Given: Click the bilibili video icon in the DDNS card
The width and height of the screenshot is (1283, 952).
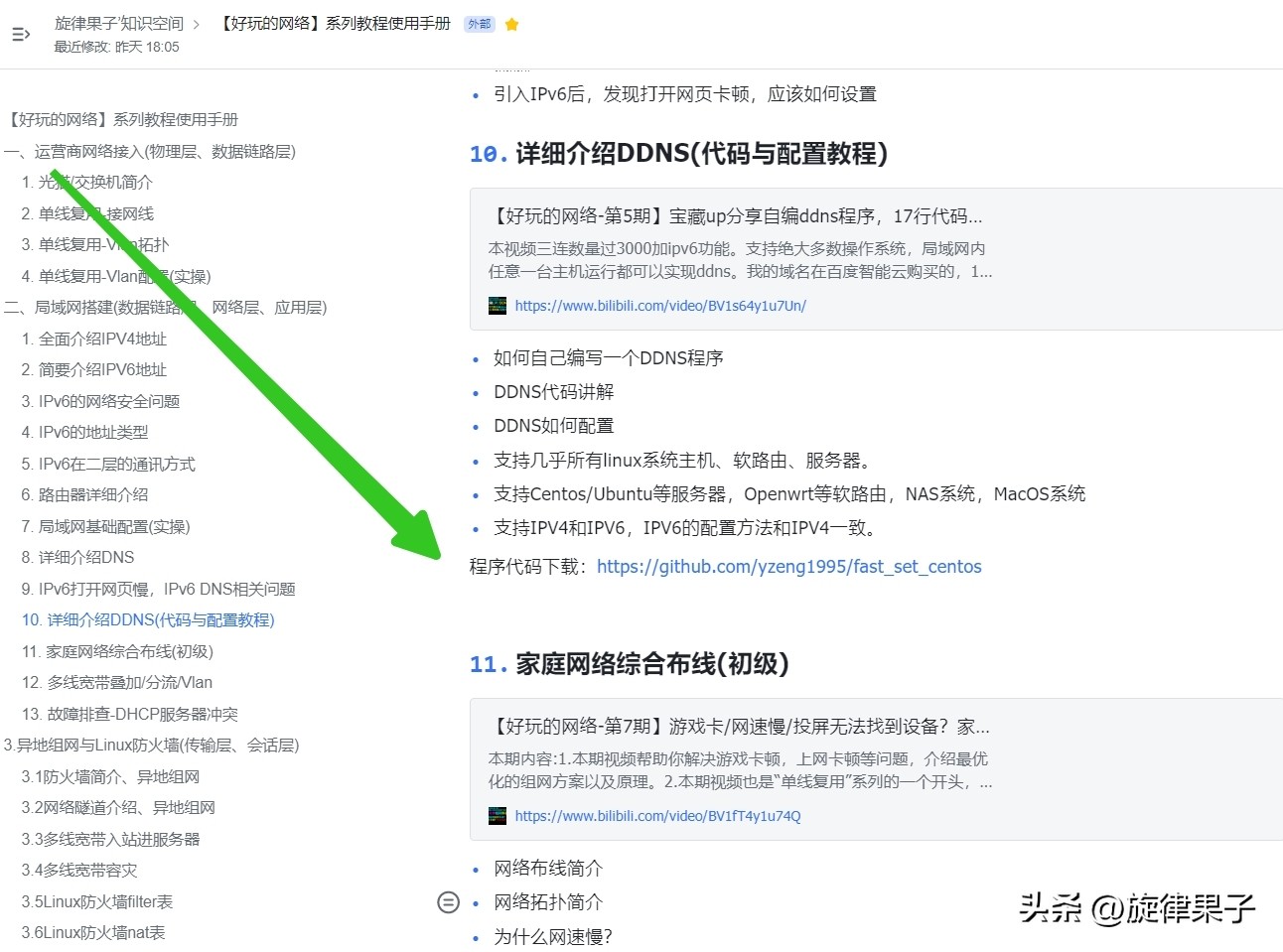Looking at the screenshot, I should click(497, 305).
